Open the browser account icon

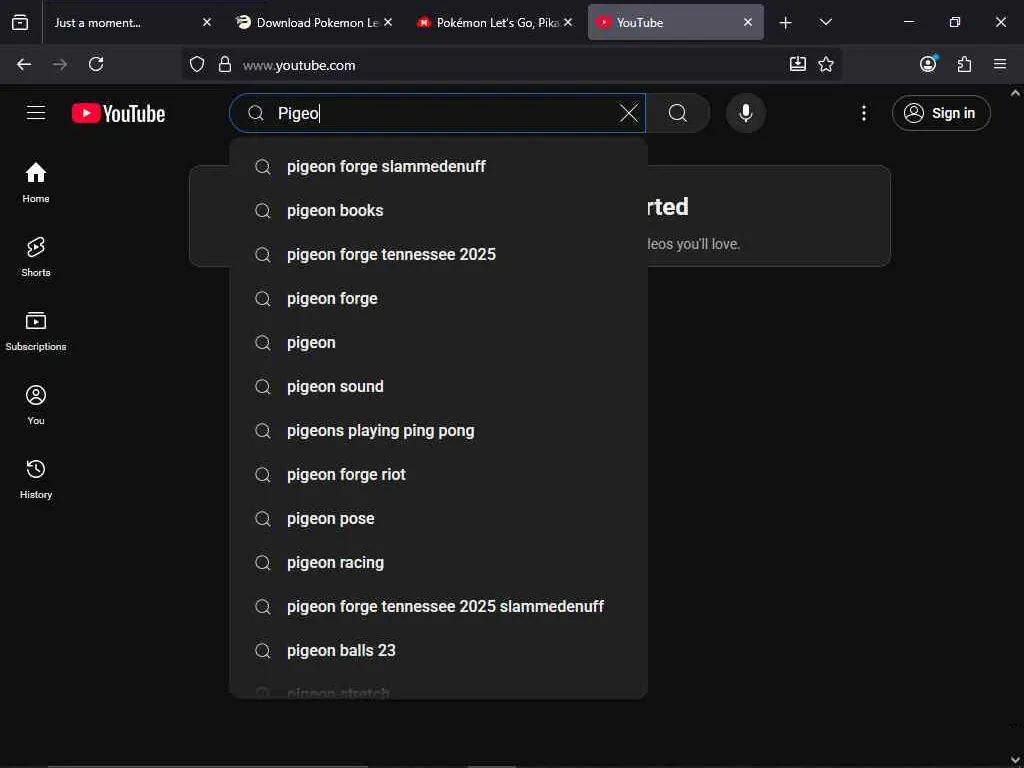click(928, 64)
